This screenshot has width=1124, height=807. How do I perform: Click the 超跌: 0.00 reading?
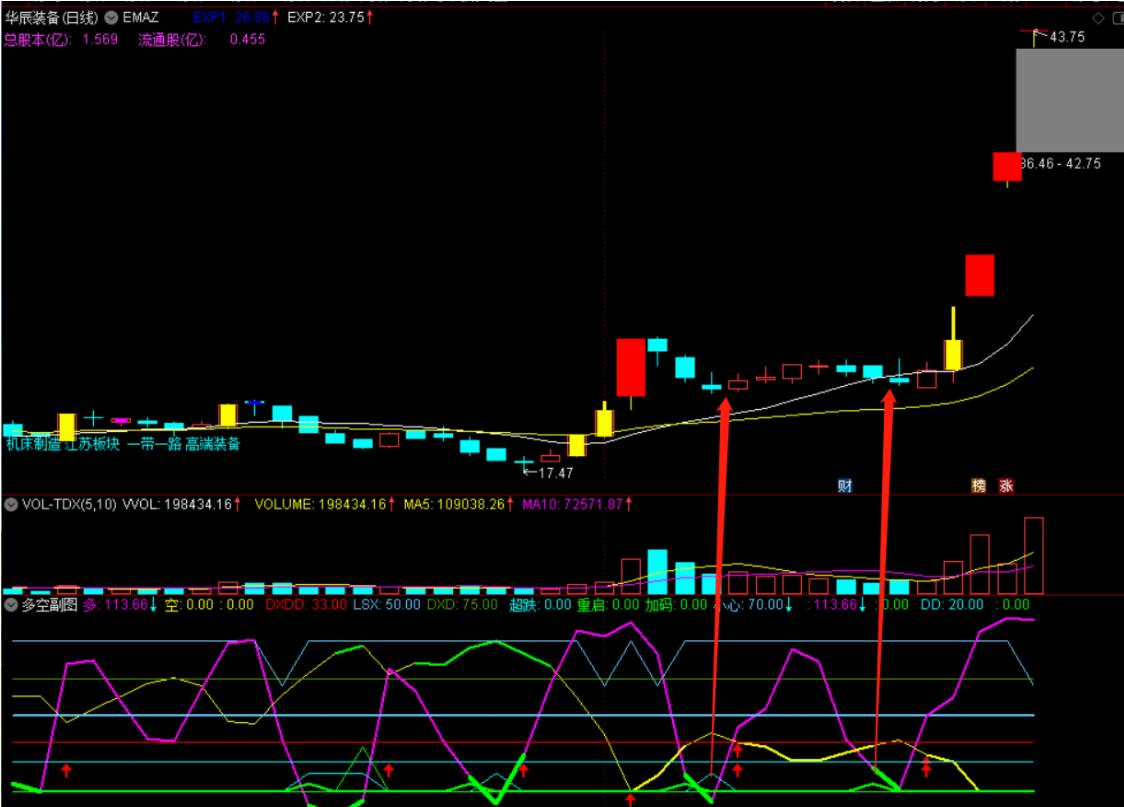click(x=540, y=605)
